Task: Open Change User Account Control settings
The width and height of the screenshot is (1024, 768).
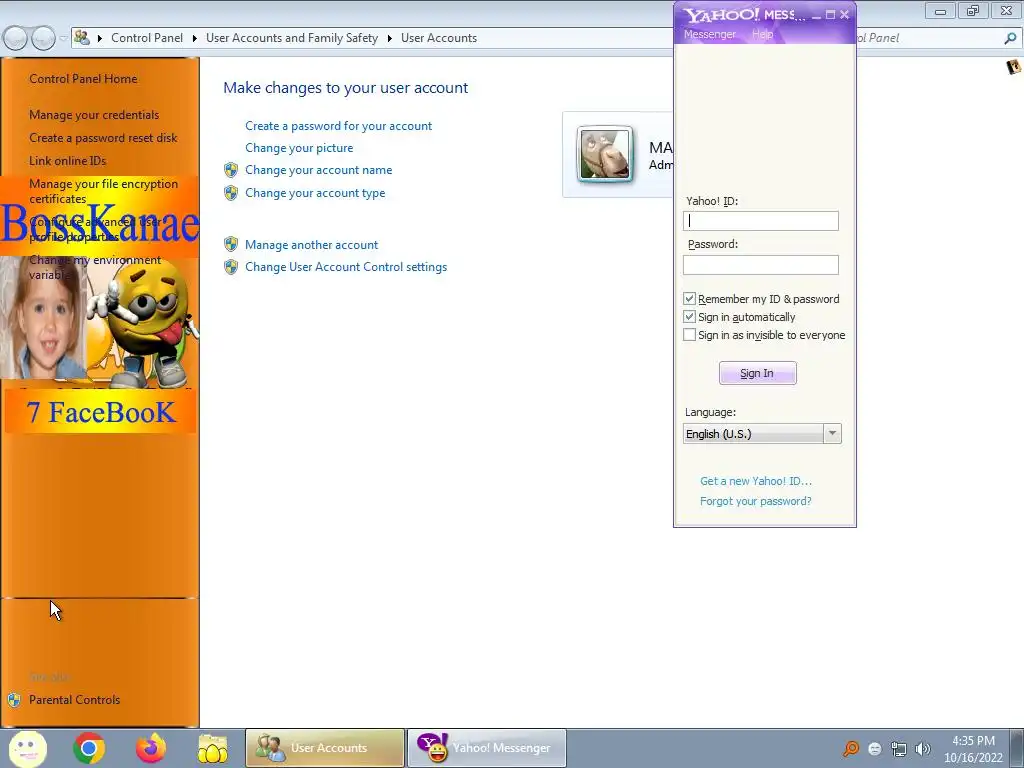Action: [x=346, y=267]
